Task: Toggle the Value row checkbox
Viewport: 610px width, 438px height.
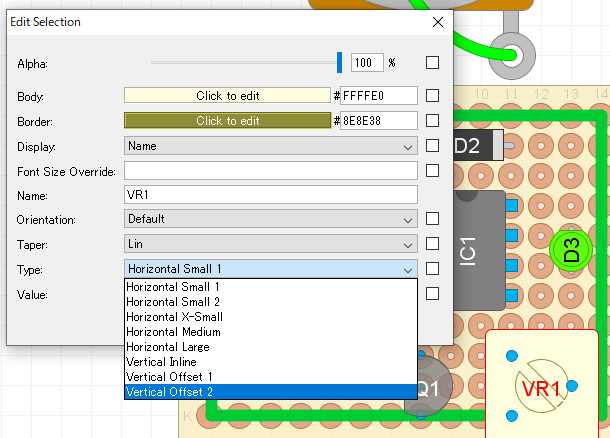Action: click(432, 294)
